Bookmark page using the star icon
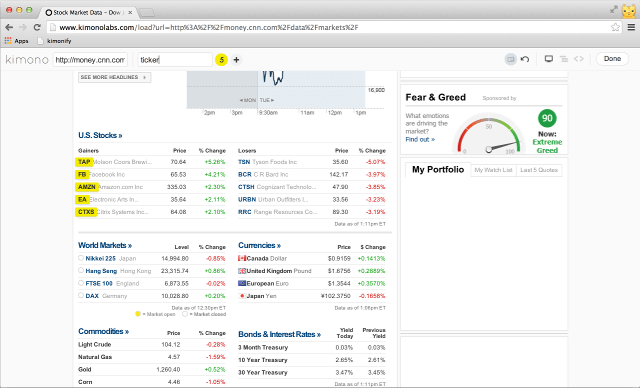The width and height of the screenshot is (640, 388). pos(615,27)
